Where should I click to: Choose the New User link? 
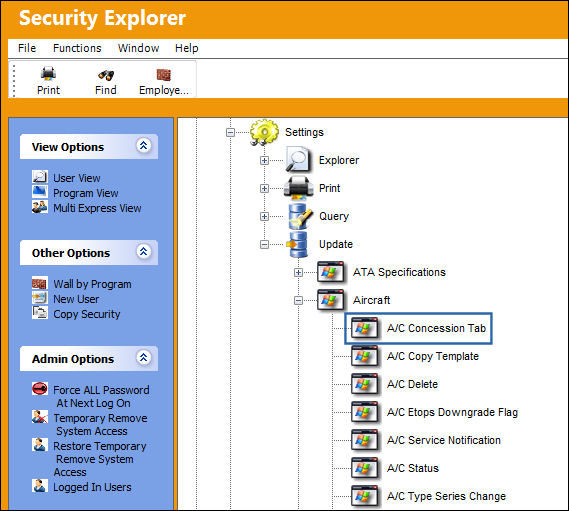pyautogui.click(x=76, y=299)
